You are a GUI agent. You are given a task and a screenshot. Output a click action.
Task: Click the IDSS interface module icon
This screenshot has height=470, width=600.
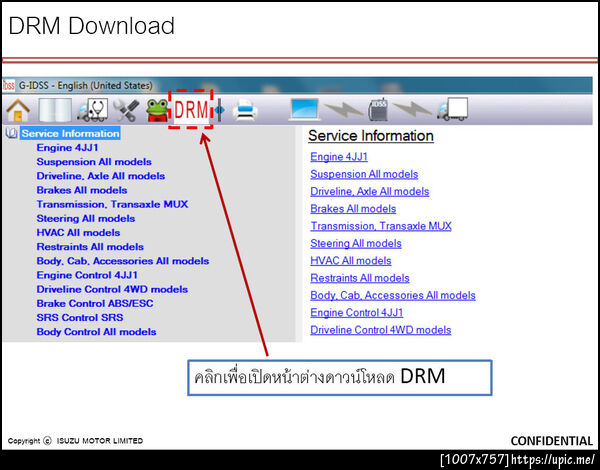[x=378, y=110]
